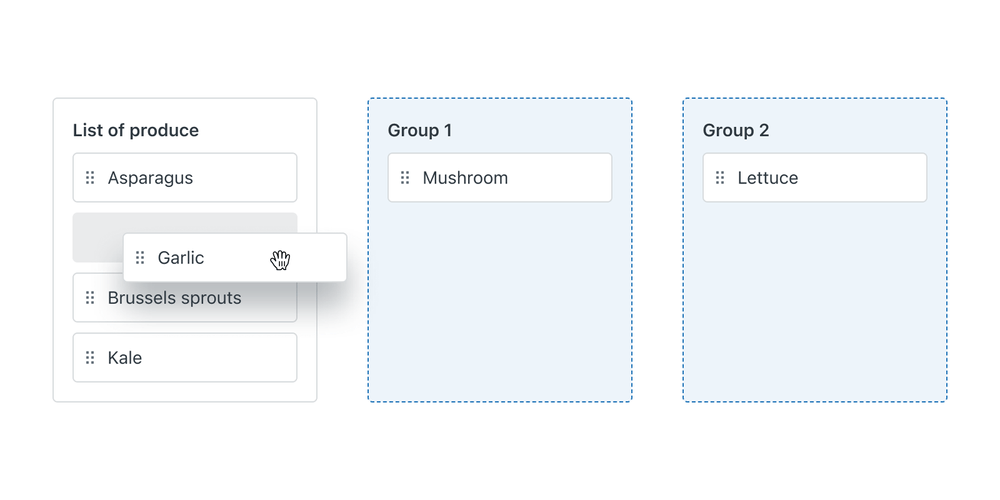Image resolution: width=1000 pixels, height=500 pixels.
Task: Click the Garlic drag handle icon
Action: [x=140, y=258]
